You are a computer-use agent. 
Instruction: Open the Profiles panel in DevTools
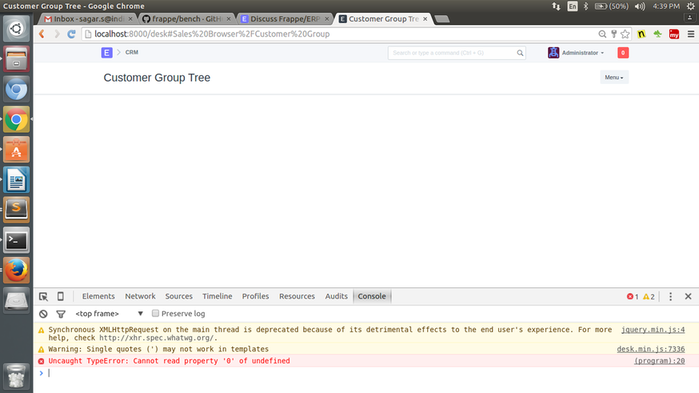255,296
